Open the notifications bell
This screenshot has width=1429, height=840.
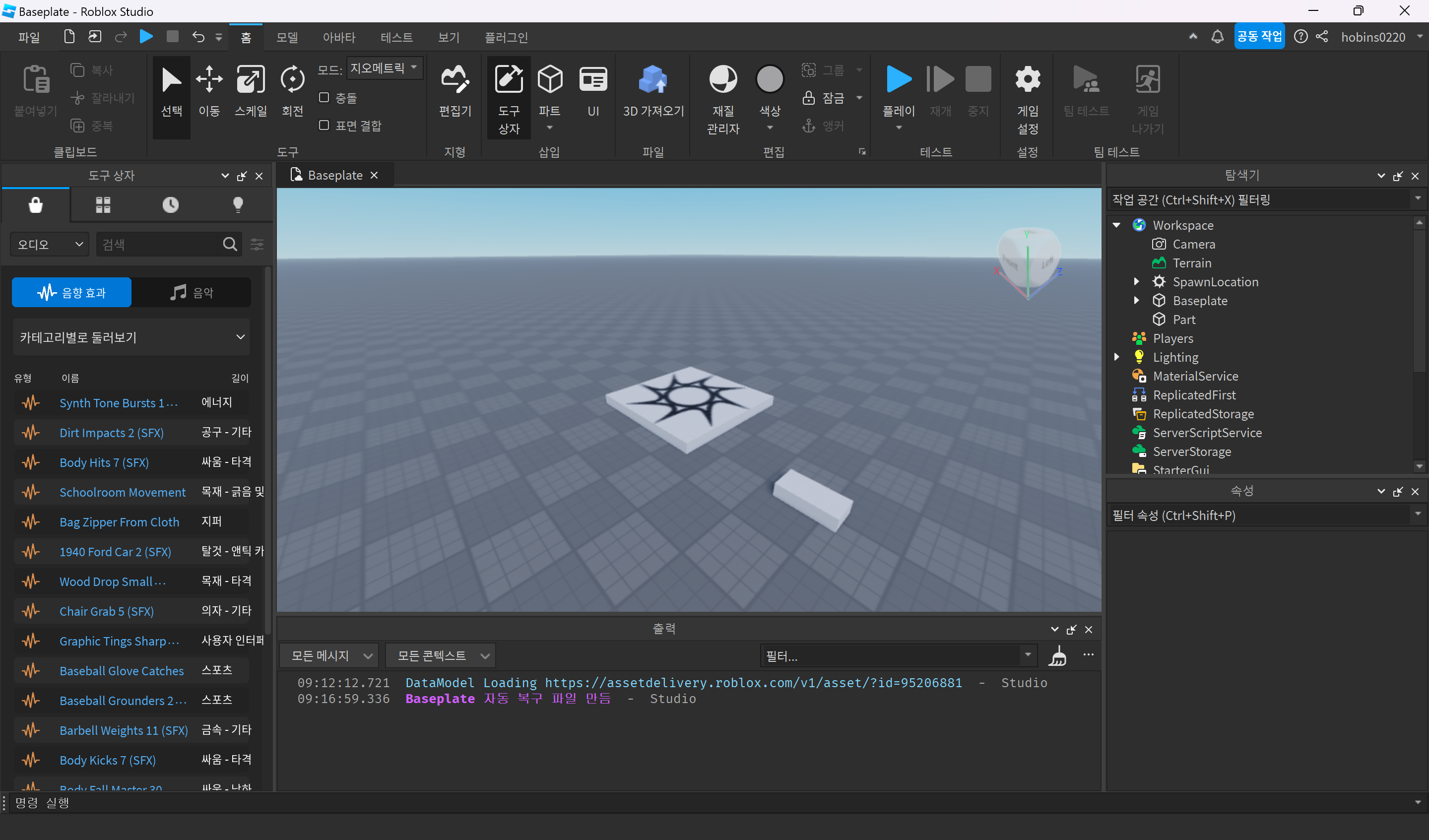point(1217,37)
